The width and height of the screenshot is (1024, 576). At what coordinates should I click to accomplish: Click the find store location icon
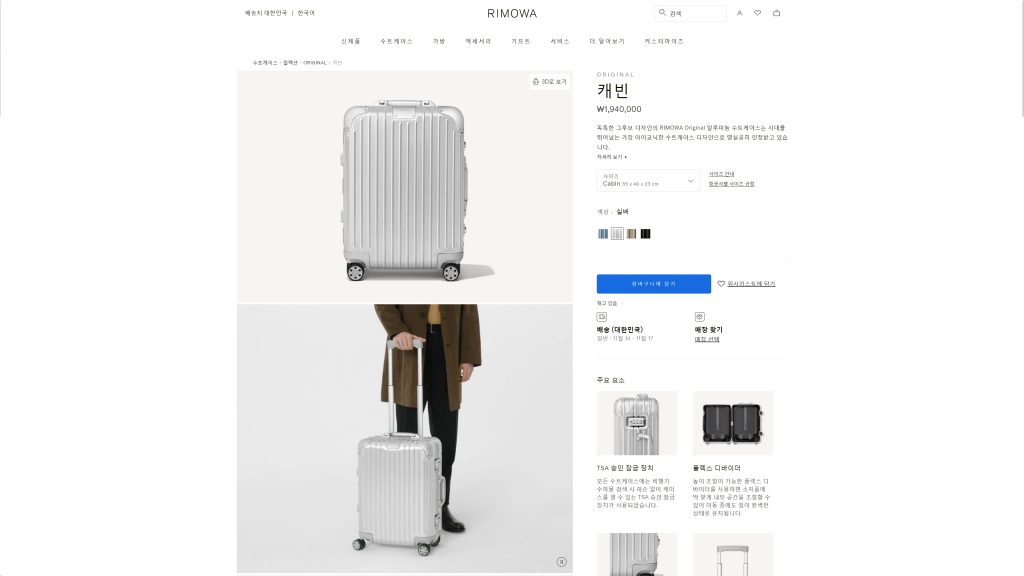click(x=699, y=317)
